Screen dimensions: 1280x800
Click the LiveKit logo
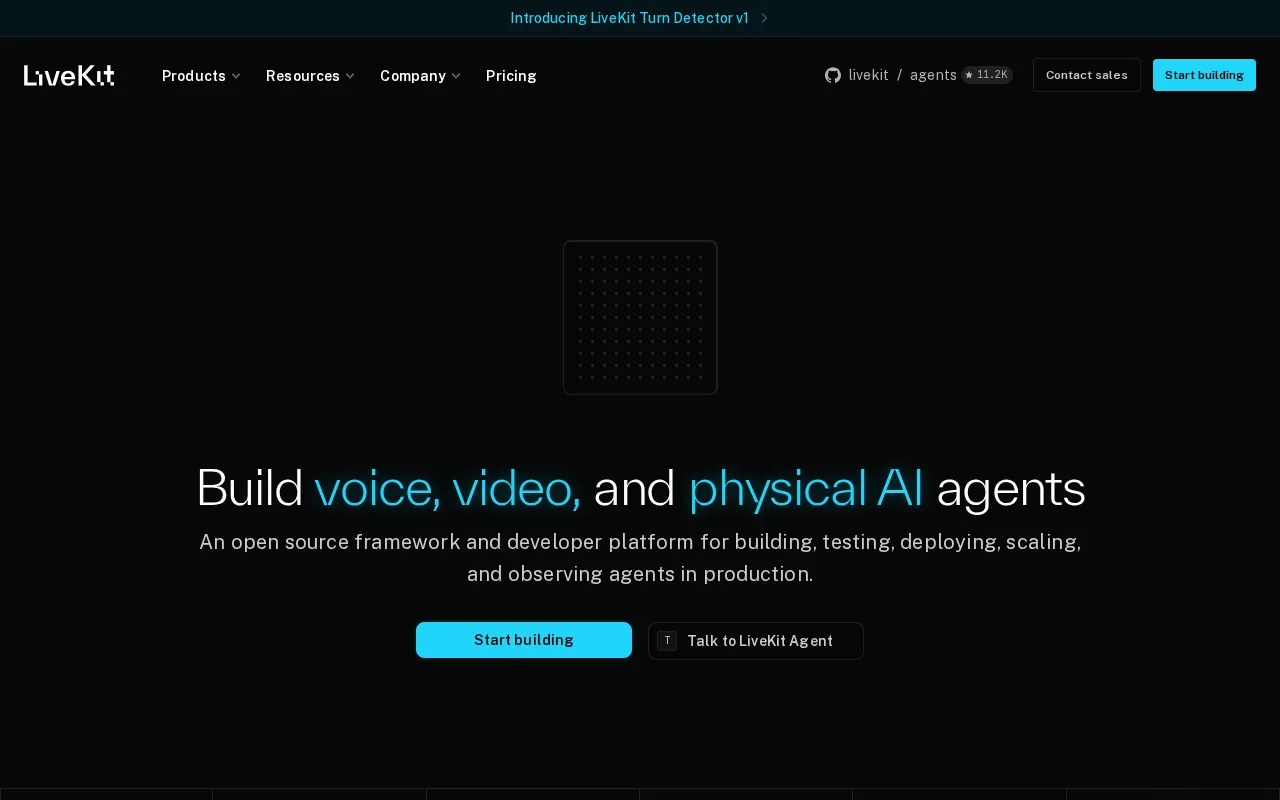69,75
